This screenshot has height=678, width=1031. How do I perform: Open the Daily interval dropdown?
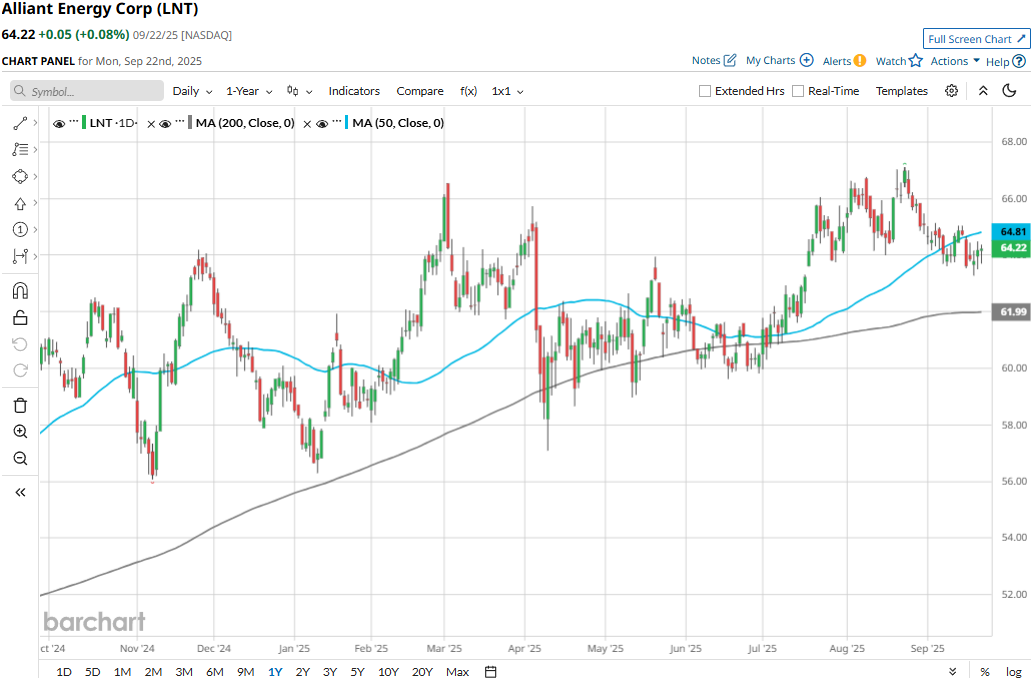tap(192, 91)
